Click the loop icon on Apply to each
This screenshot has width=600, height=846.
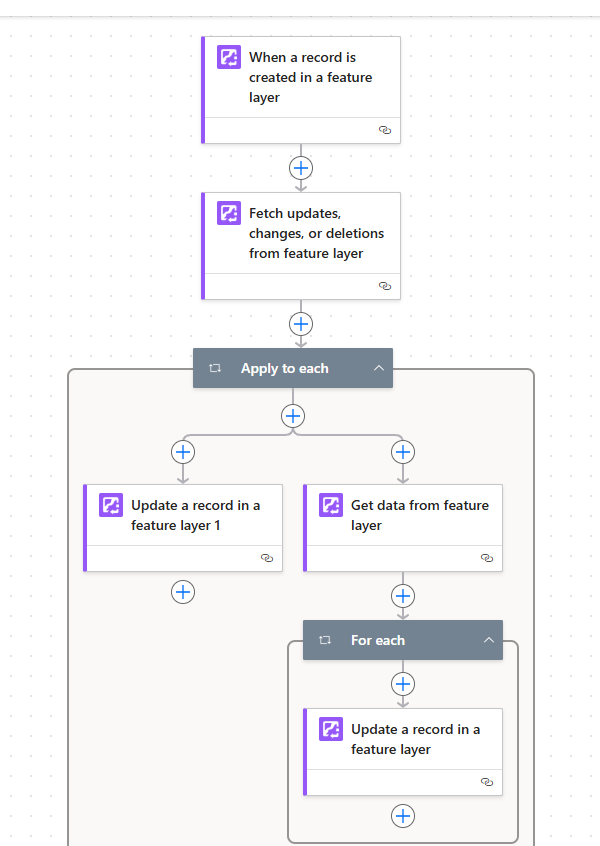(x=215, y=368)
